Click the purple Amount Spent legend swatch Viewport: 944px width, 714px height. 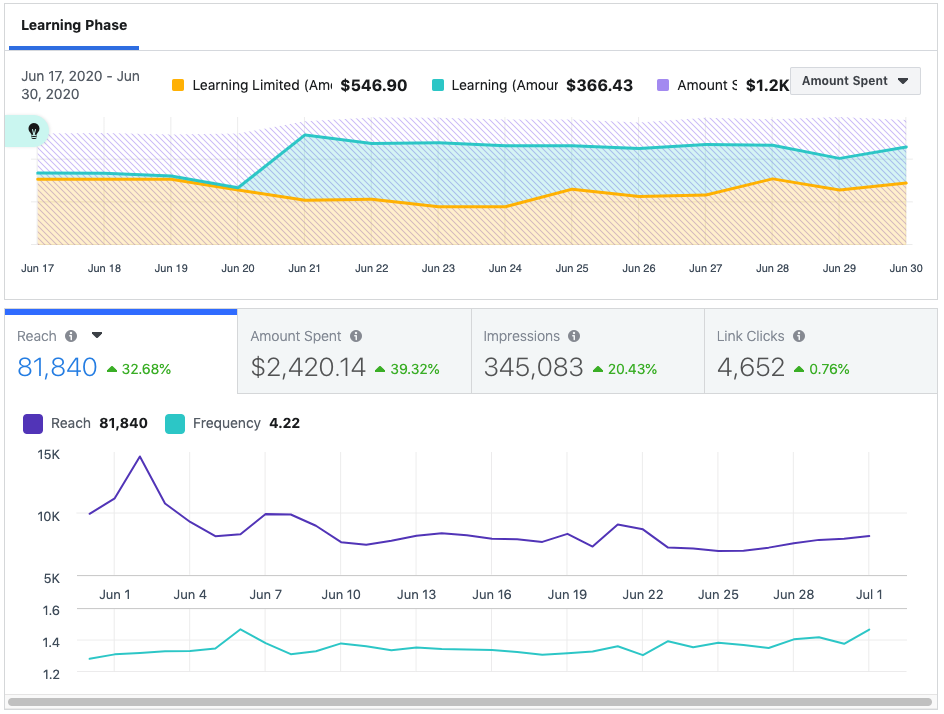[x=663, y=86]
